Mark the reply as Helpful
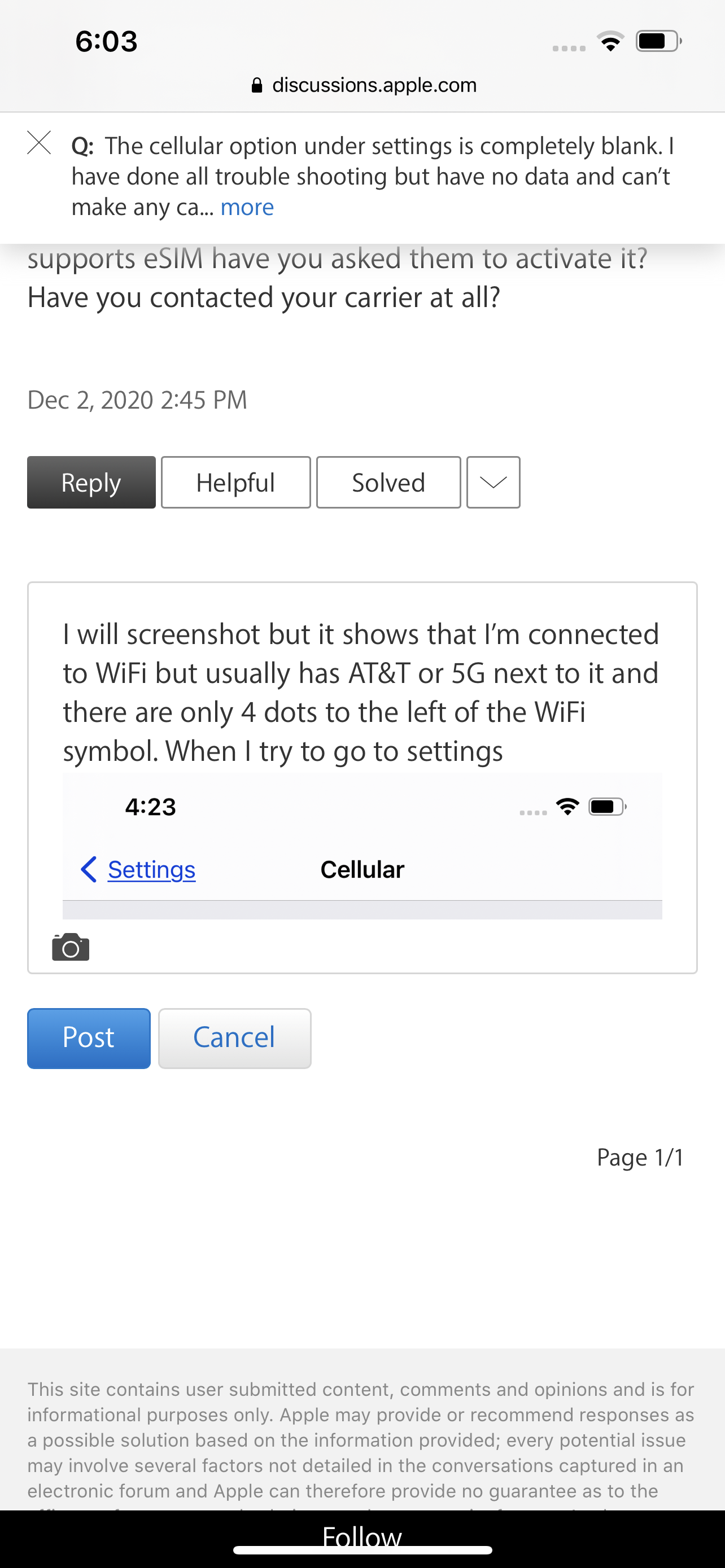This screenshot has height=1568, width=725. (235, 482)
